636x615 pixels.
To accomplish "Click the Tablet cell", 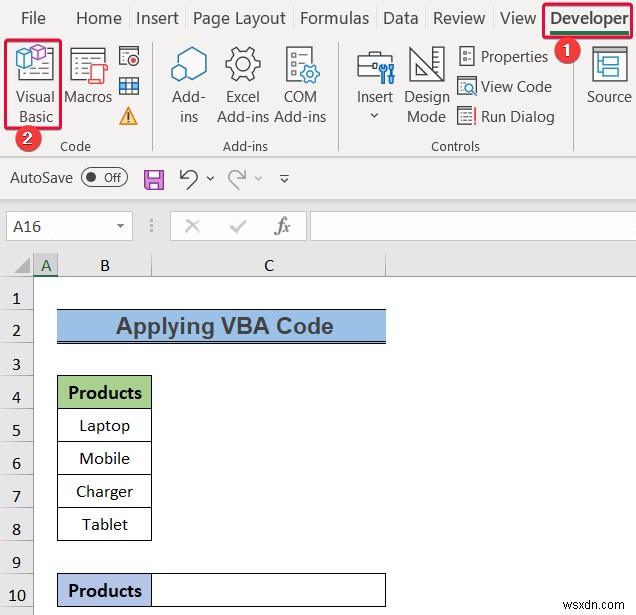I will [x=105, y=524].
